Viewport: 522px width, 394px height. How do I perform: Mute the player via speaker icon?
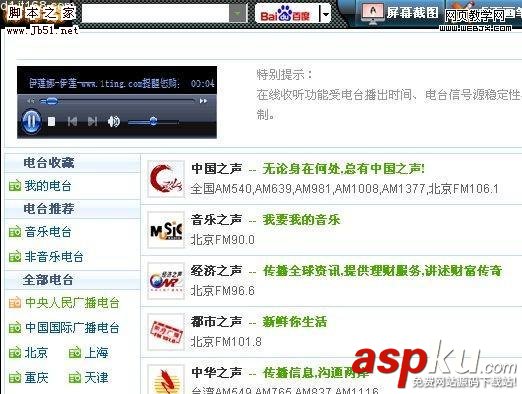point(113,121)
